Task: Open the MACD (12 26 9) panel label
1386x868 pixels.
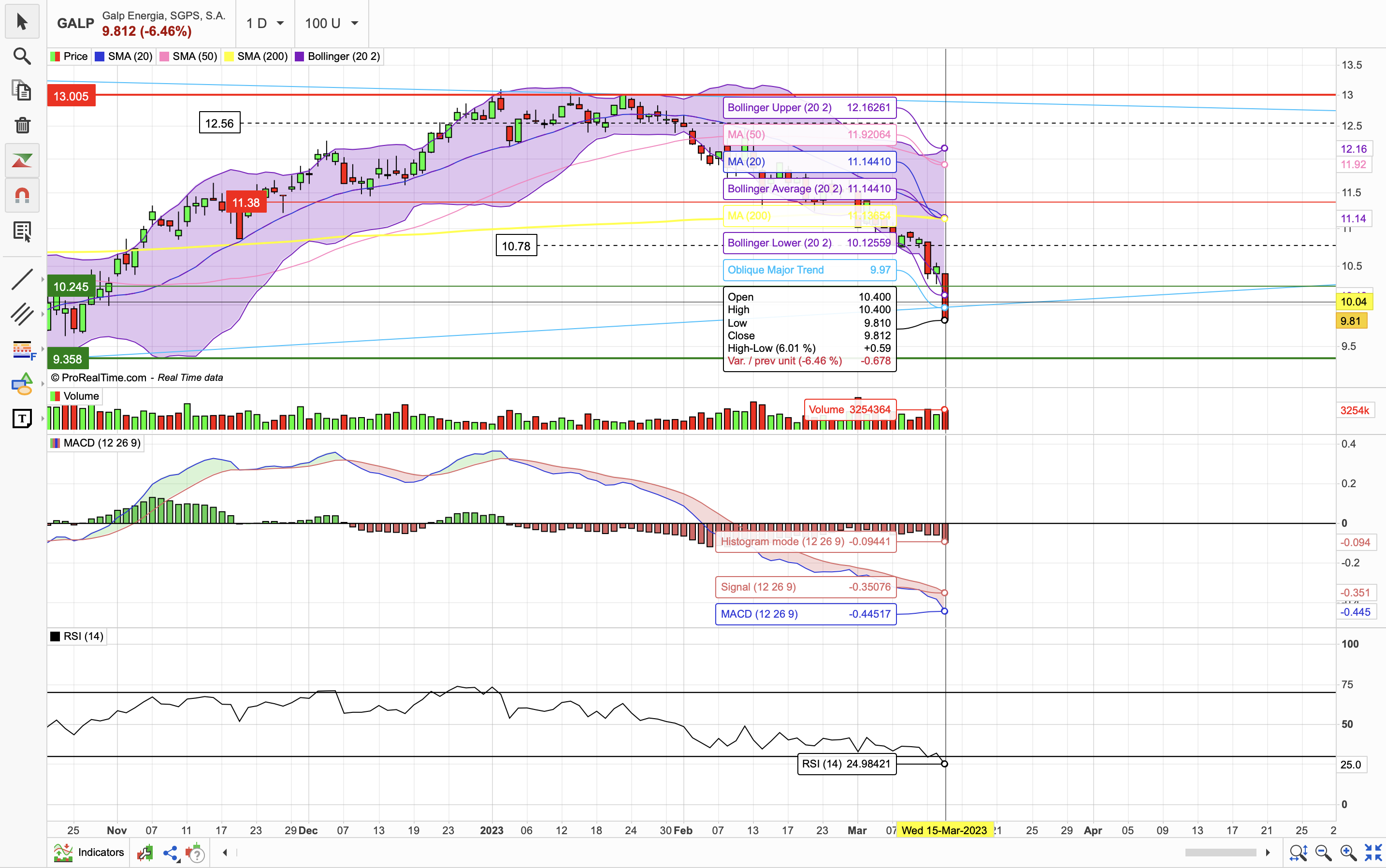Action: pos(95,443)
